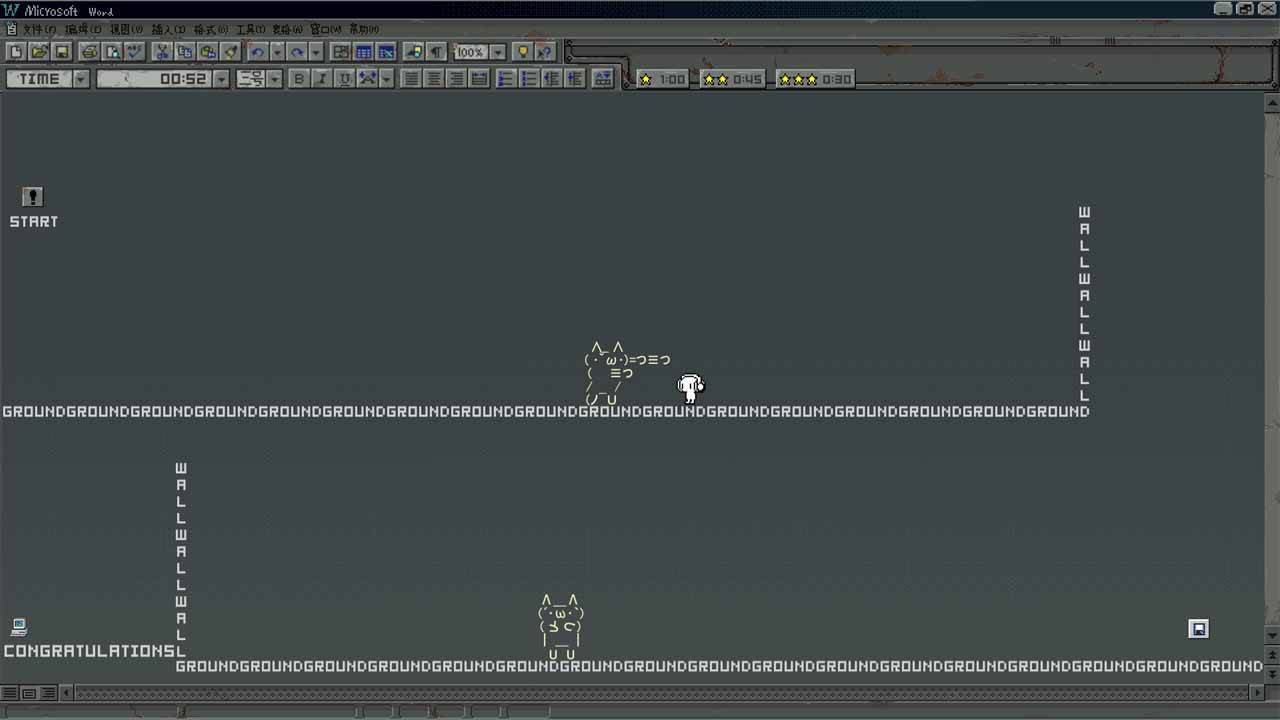
Task: Click the three-star 0:30 time goal
Action: point(815,79)
